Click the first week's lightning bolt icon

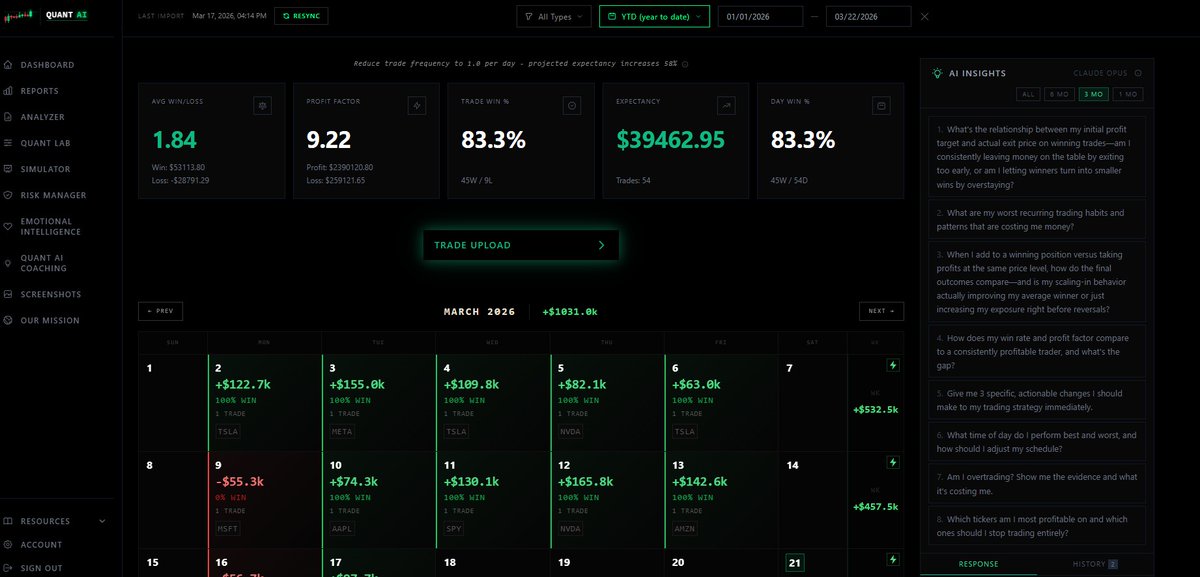(x=893, y=366)
